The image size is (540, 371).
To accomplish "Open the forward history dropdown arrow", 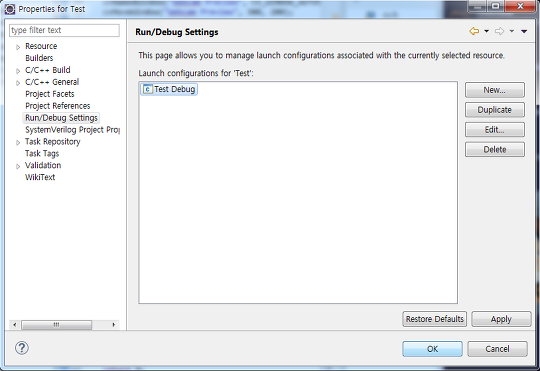I will click(512, 31).
